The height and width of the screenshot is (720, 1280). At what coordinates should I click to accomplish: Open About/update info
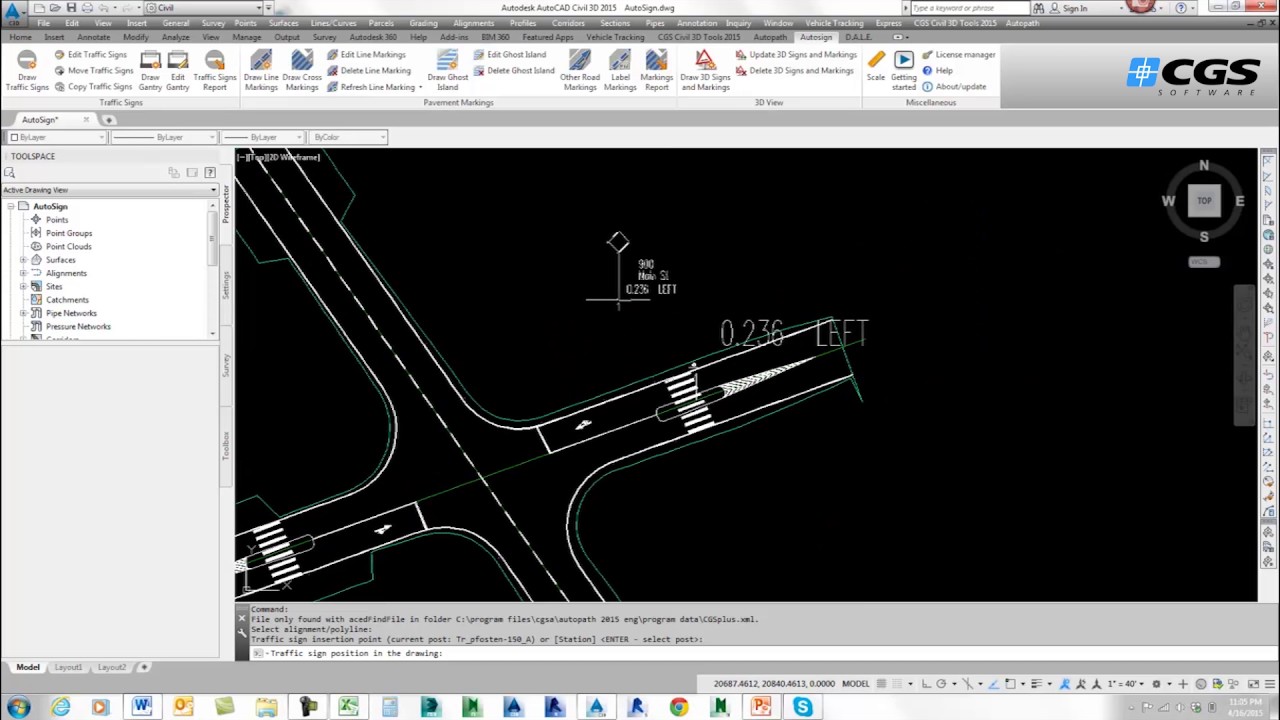953,87
